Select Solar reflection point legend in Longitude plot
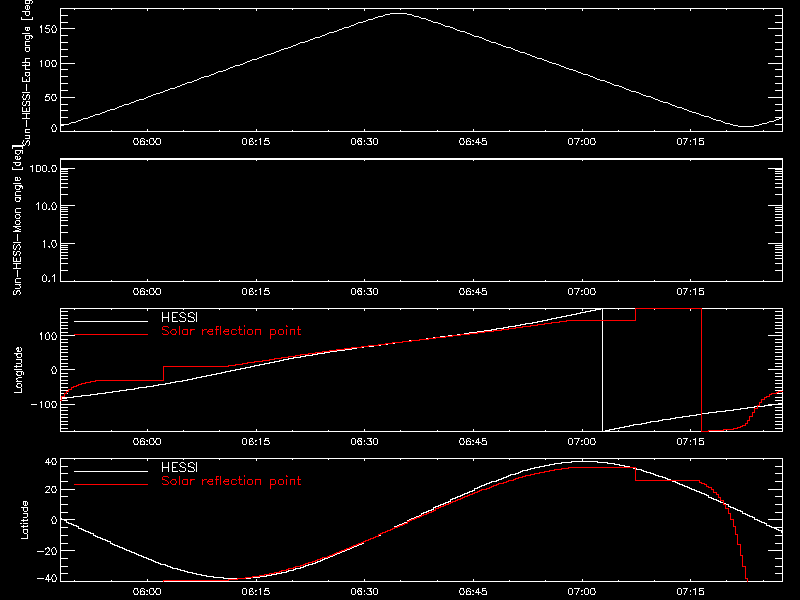This screenshot has width=800, height=600. point(231,331)
